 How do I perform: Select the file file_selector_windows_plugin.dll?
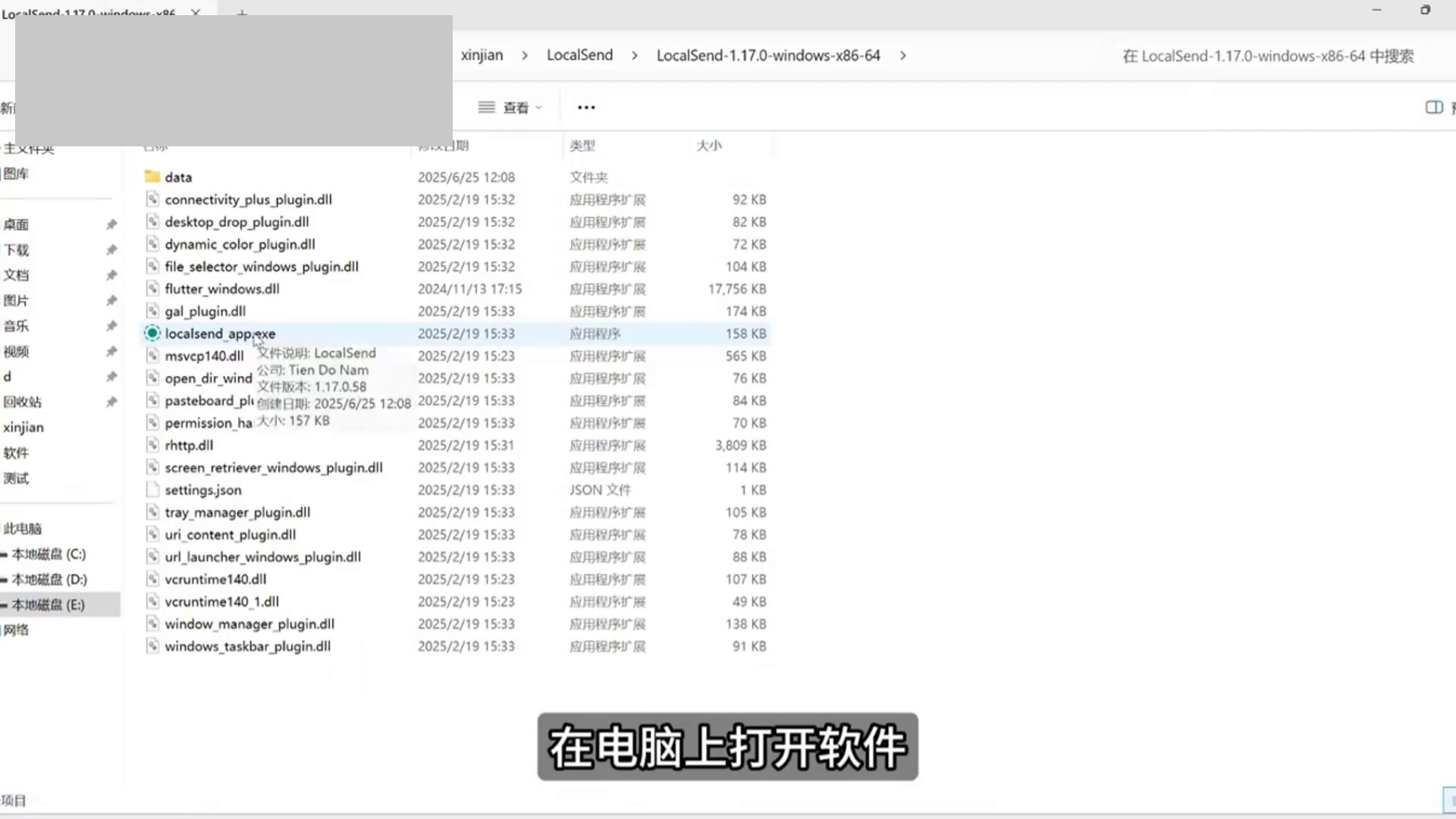262,267
